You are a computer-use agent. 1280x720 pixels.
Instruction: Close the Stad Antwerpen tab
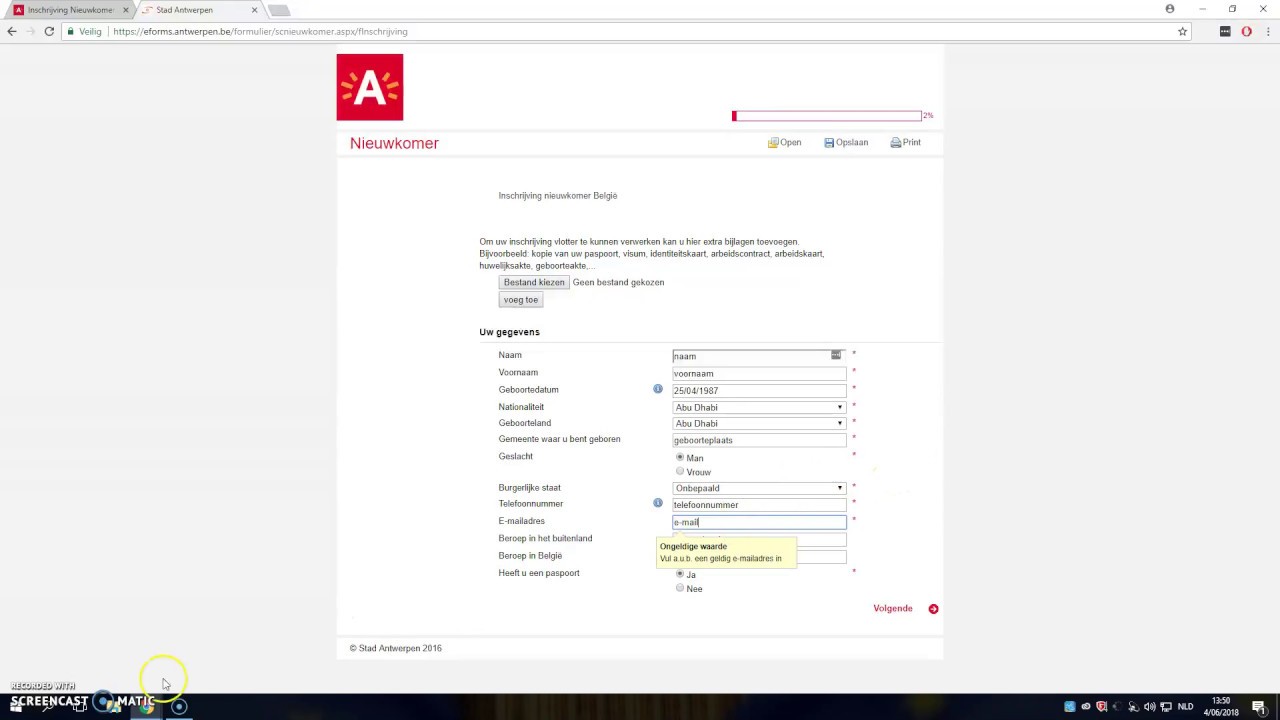point(254,10)
